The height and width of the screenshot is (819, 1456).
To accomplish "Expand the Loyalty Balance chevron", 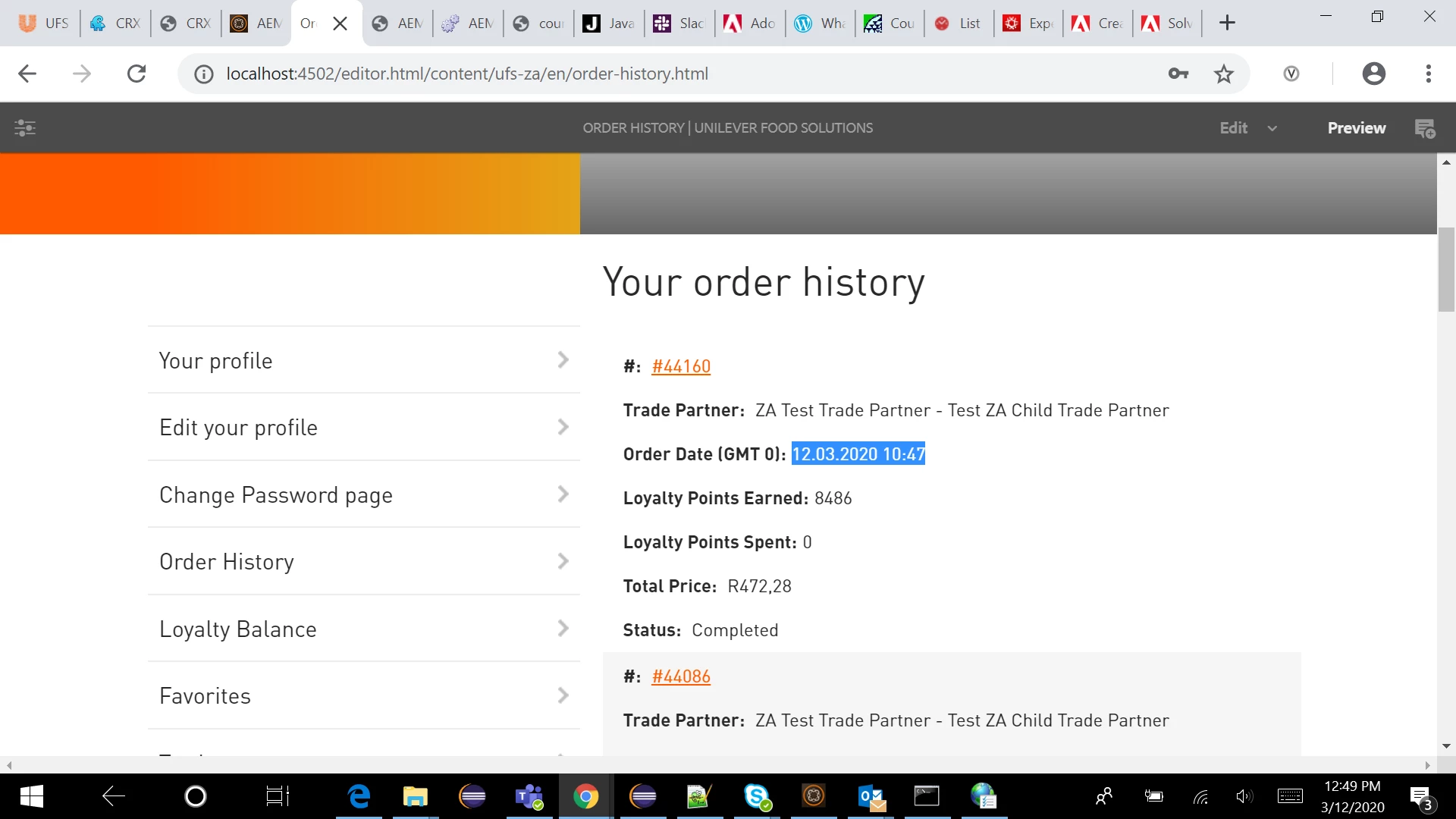I will pos(563,629).
